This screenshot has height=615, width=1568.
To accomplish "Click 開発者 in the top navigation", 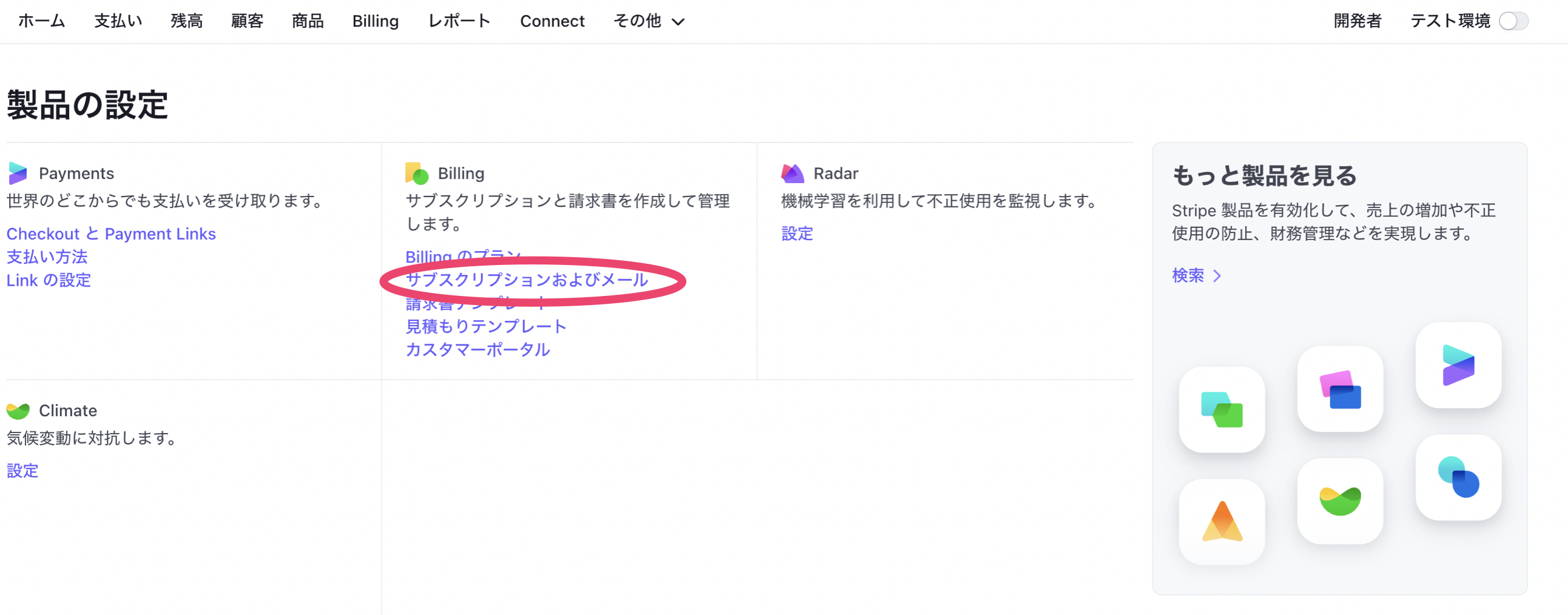I will tap(1358, 21).
